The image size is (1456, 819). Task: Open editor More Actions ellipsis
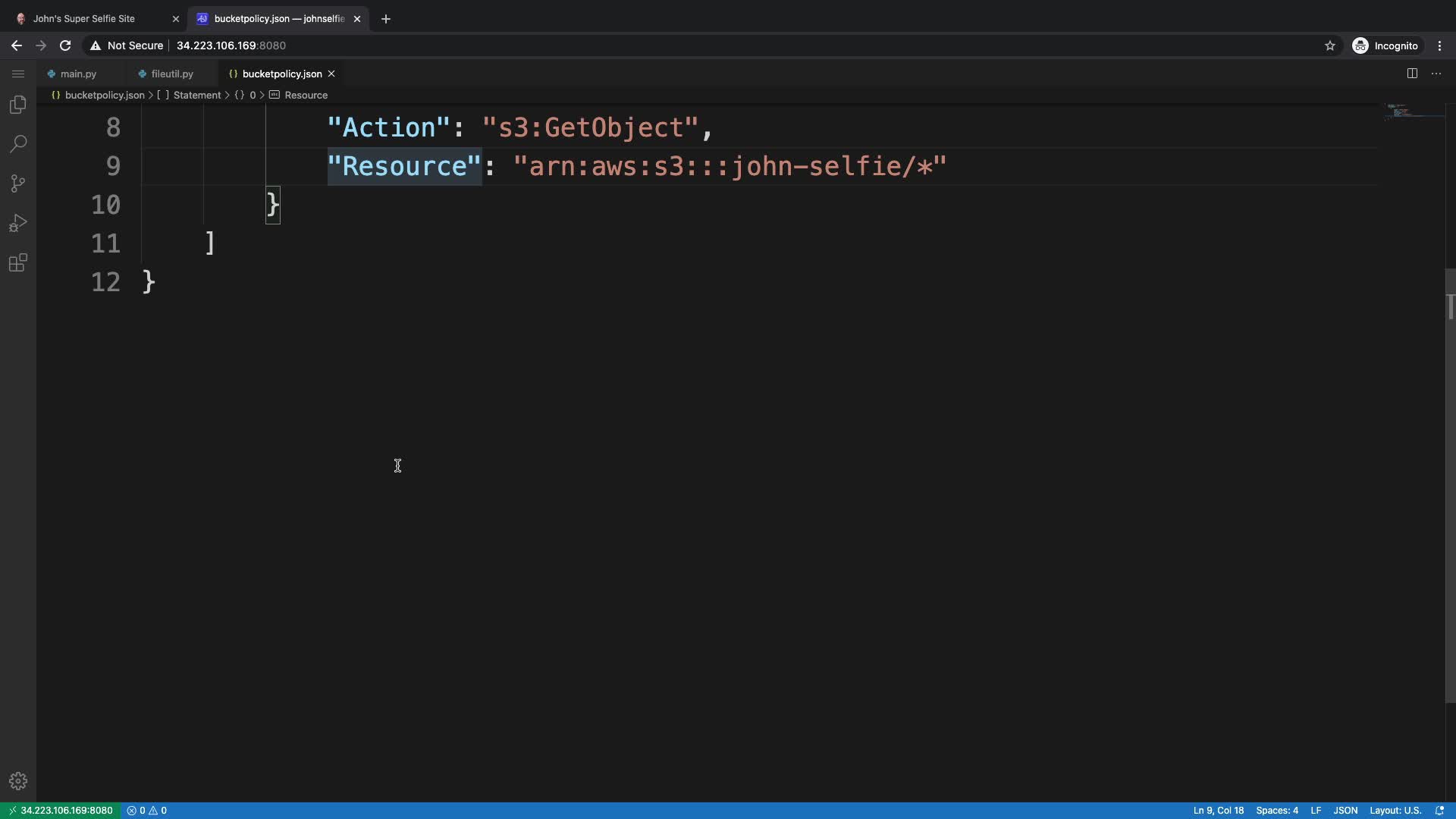tap(1436, 74)
